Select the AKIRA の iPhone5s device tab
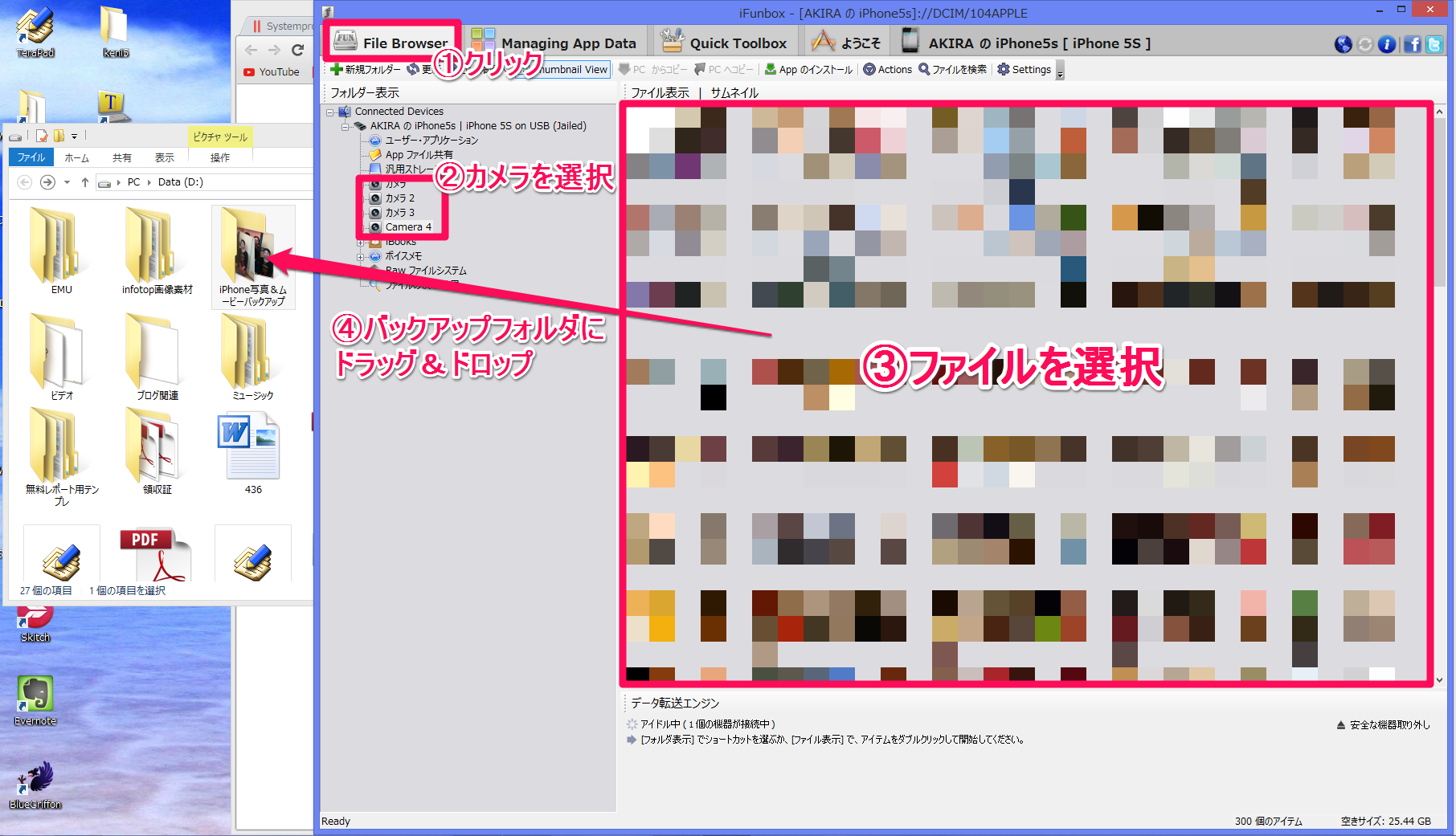Viewport: 1456px width, 836px height. 1027,42
